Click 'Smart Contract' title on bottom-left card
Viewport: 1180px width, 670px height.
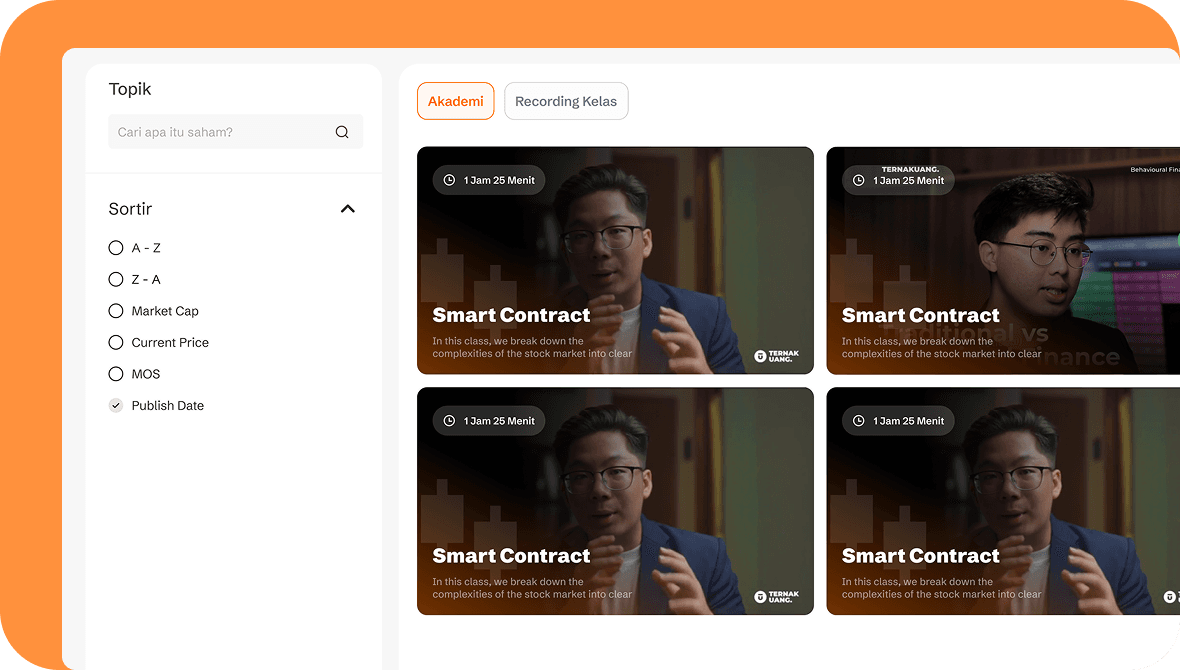pyautogui.click(x=511, y=556)
